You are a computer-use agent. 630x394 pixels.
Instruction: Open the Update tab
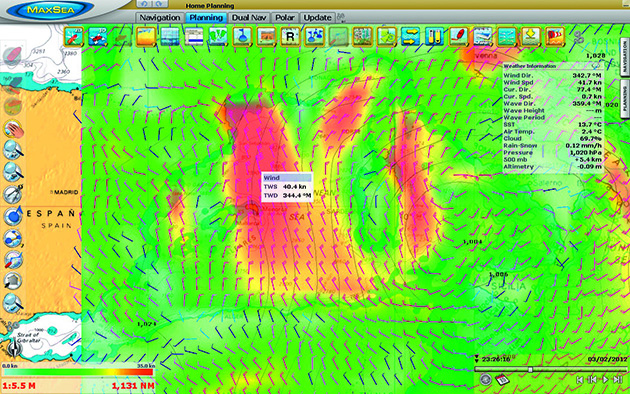(317, 18)
